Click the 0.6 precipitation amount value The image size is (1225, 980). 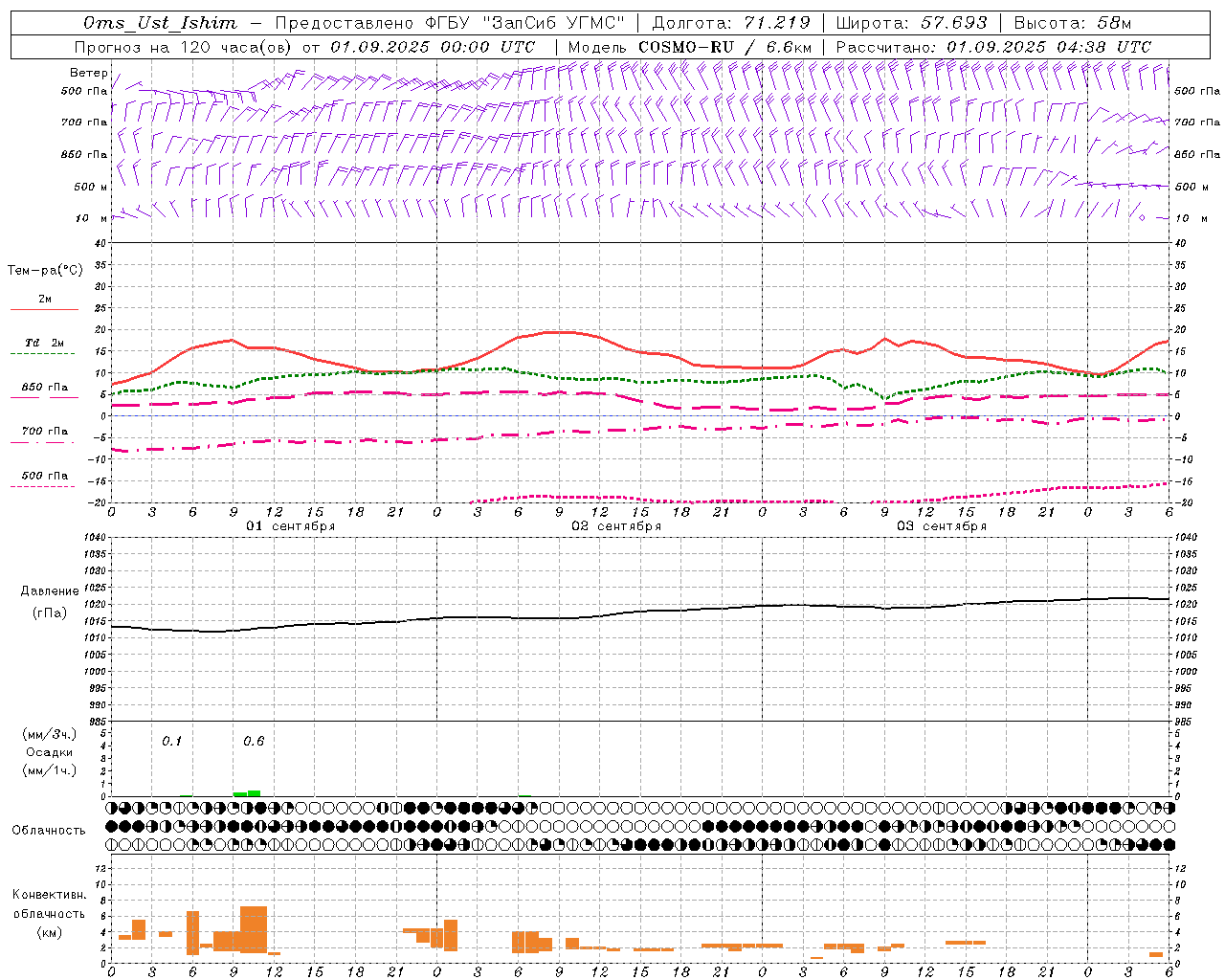tap(254, 742)
